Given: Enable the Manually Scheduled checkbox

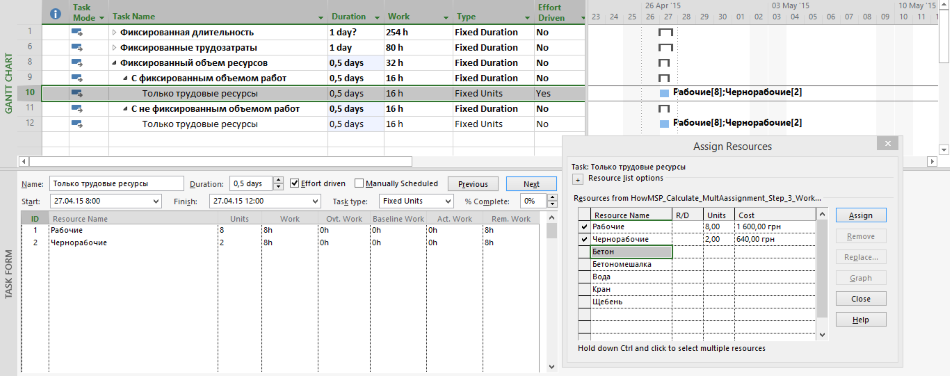Looking at the screenshot, I should coord(359,183).
